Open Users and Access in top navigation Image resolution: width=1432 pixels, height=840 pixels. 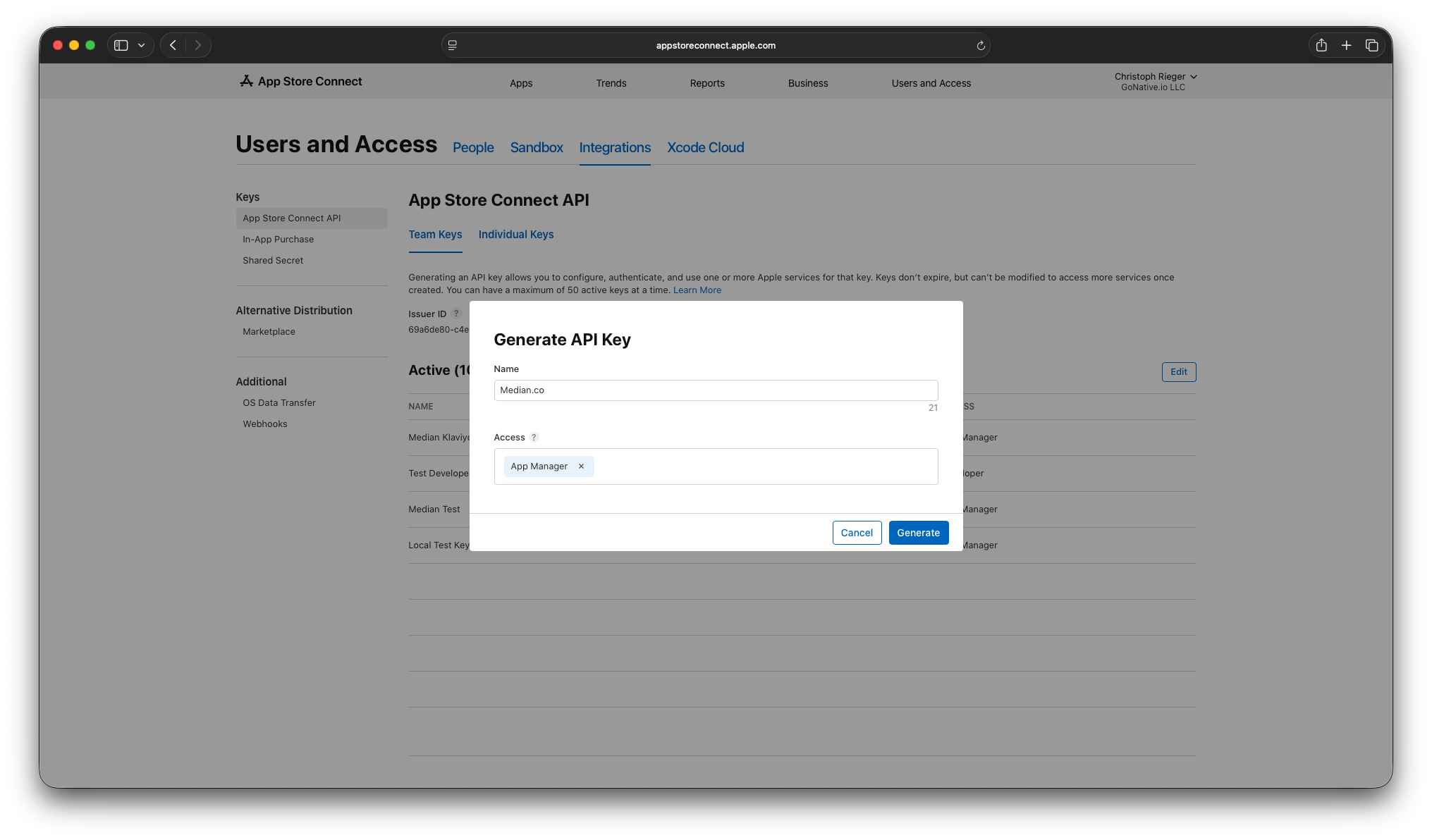click(x=931, y=83)
